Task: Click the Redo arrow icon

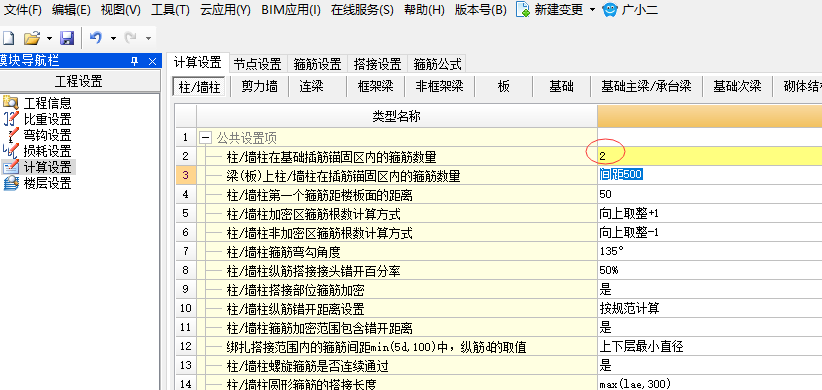Action: [x=131, y=38]
